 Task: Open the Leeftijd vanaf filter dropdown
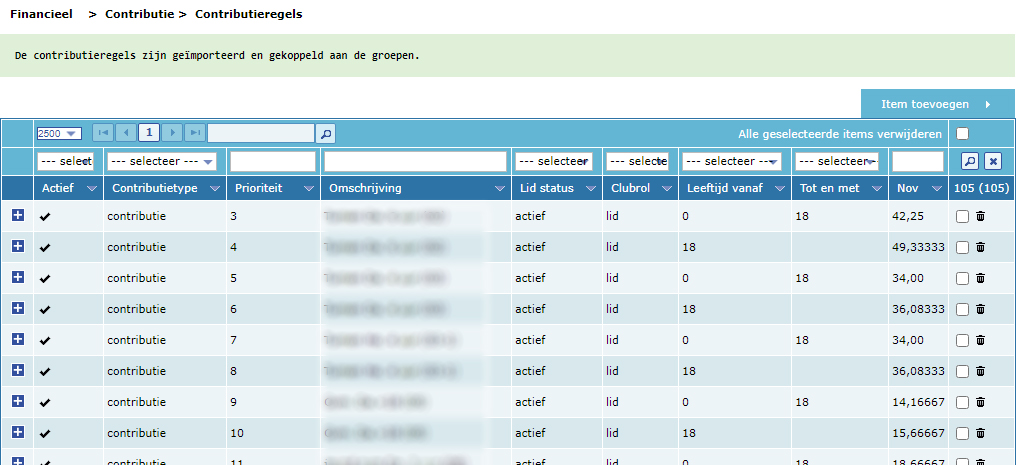click(x=731, y=162)
